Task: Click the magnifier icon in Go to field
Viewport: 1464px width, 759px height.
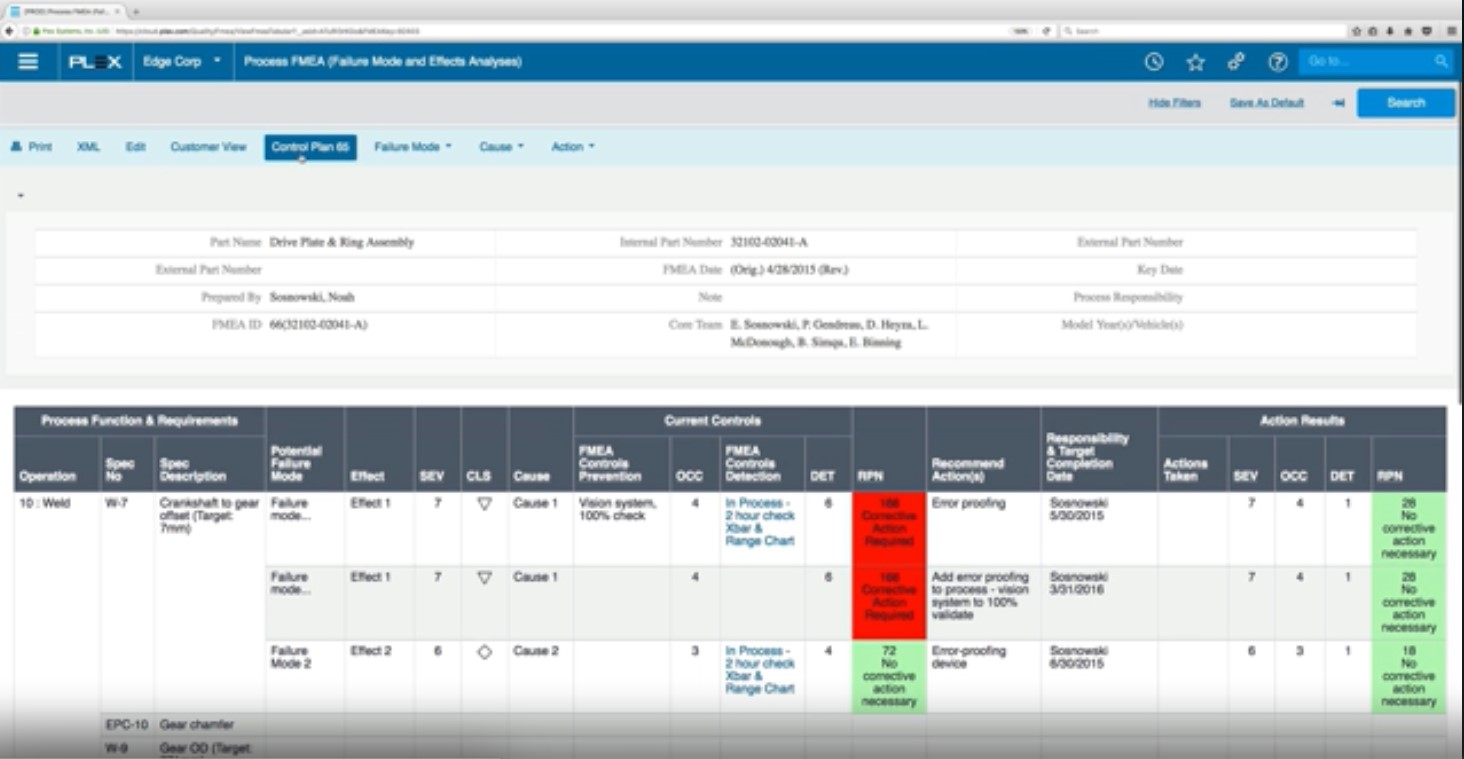Action: (1441, 61)
